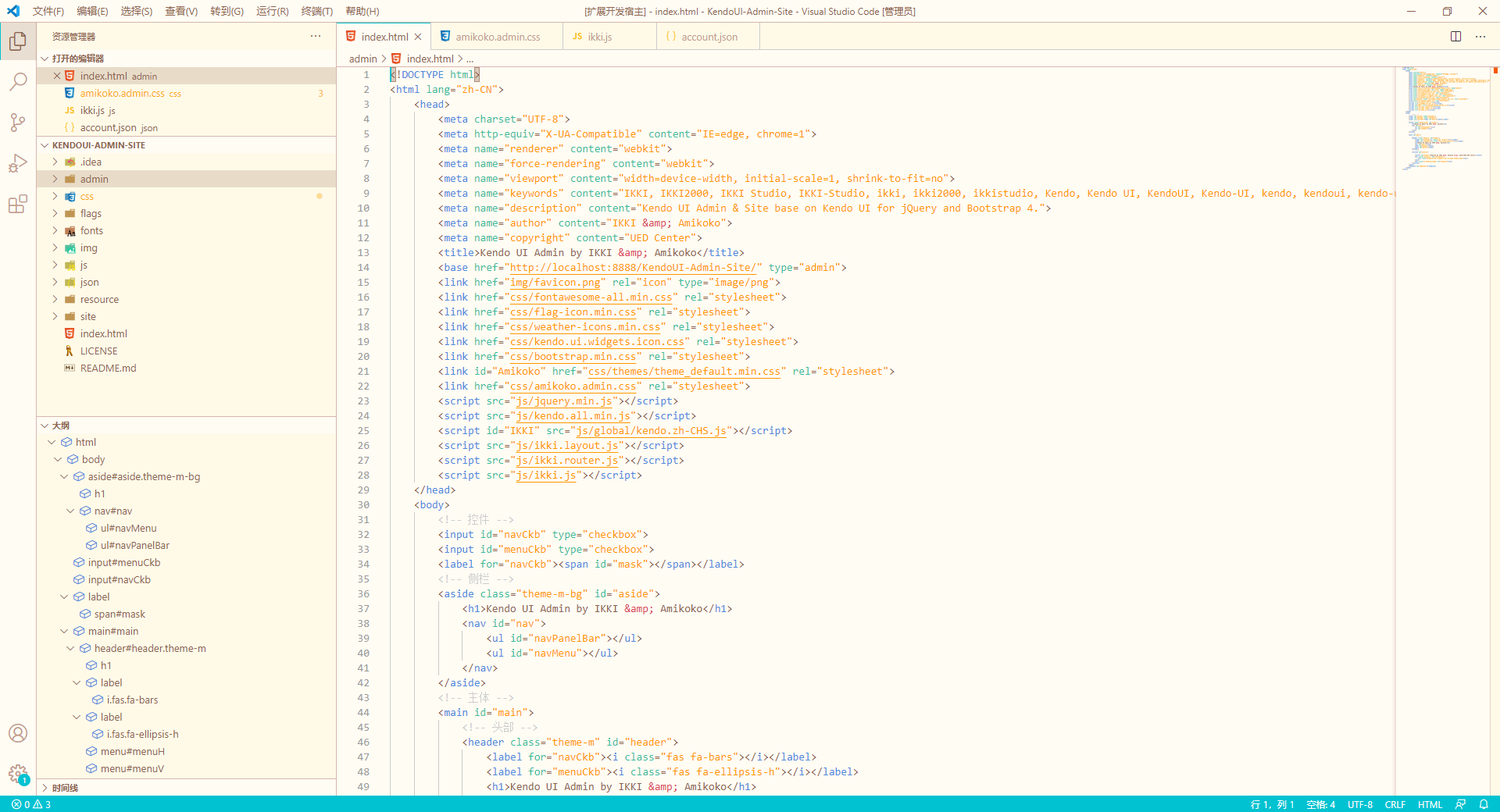
Task: Click feedback icon in status bar
Action: pyautogui.click(x=1460, y=804)
